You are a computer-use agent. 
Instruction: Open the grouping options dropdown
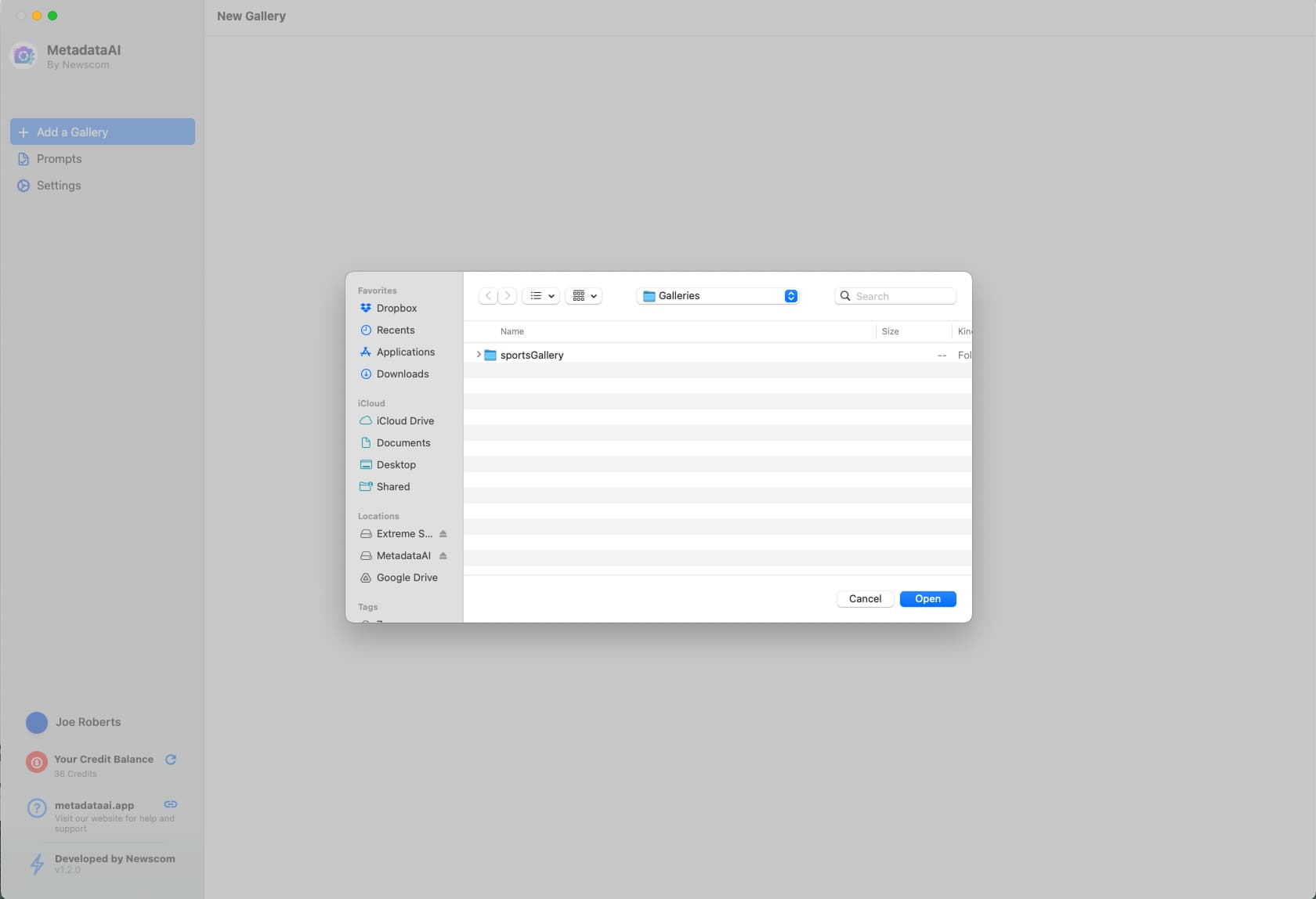click(x=584, y=296)
